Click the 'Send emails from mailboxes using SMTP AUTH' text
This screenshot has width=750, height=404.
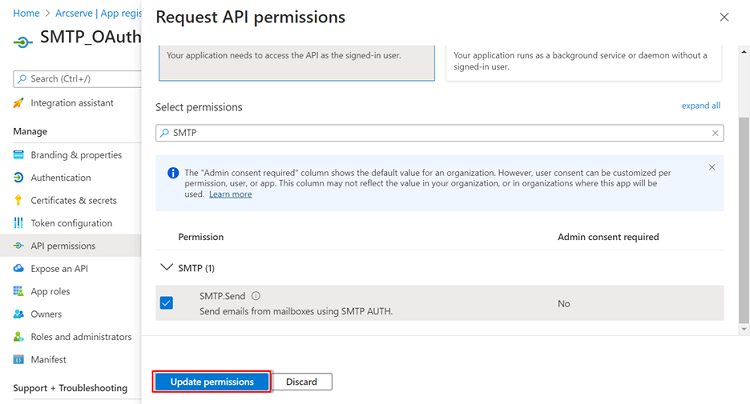(x=296, y=311)
